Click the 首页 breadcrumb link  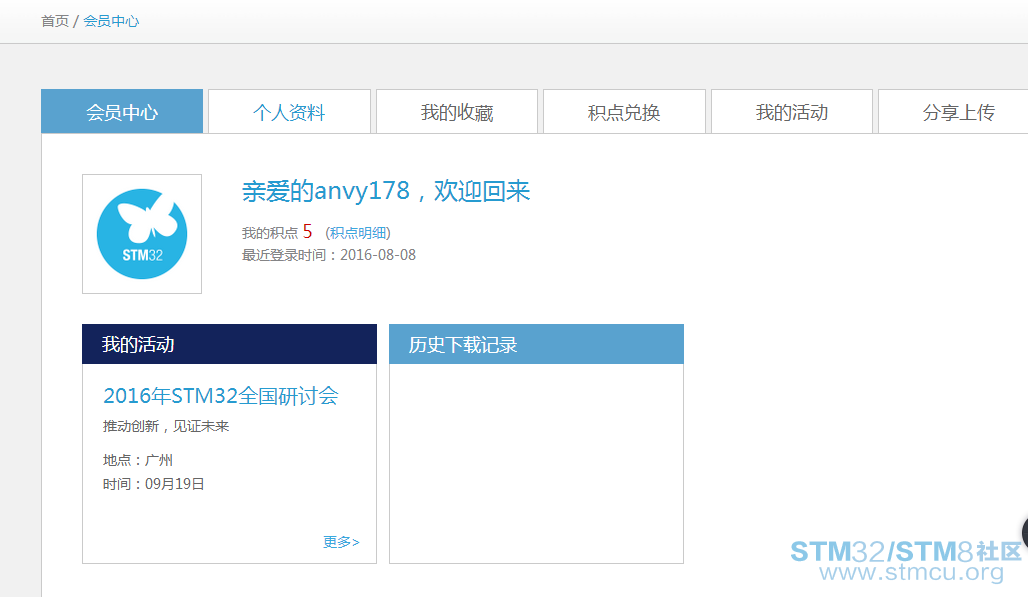pyautogui.click(x=54, y=21)
